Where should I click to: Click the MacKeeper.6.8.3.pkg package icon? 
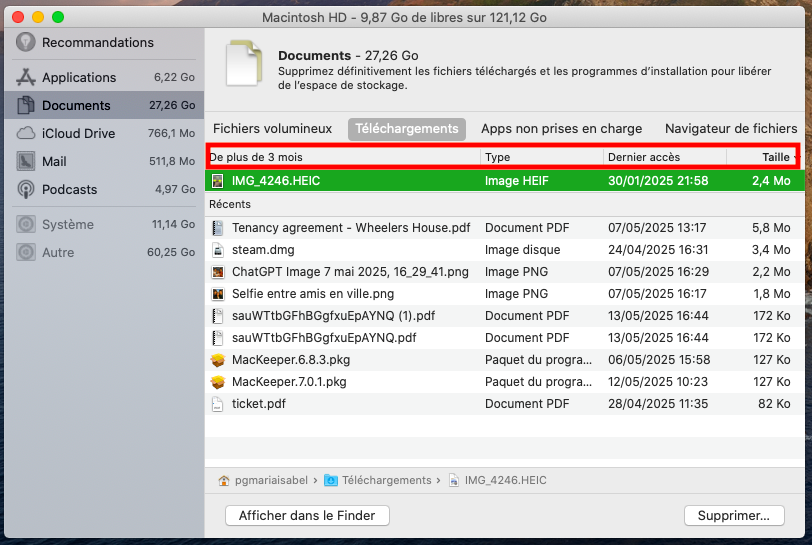218,360
